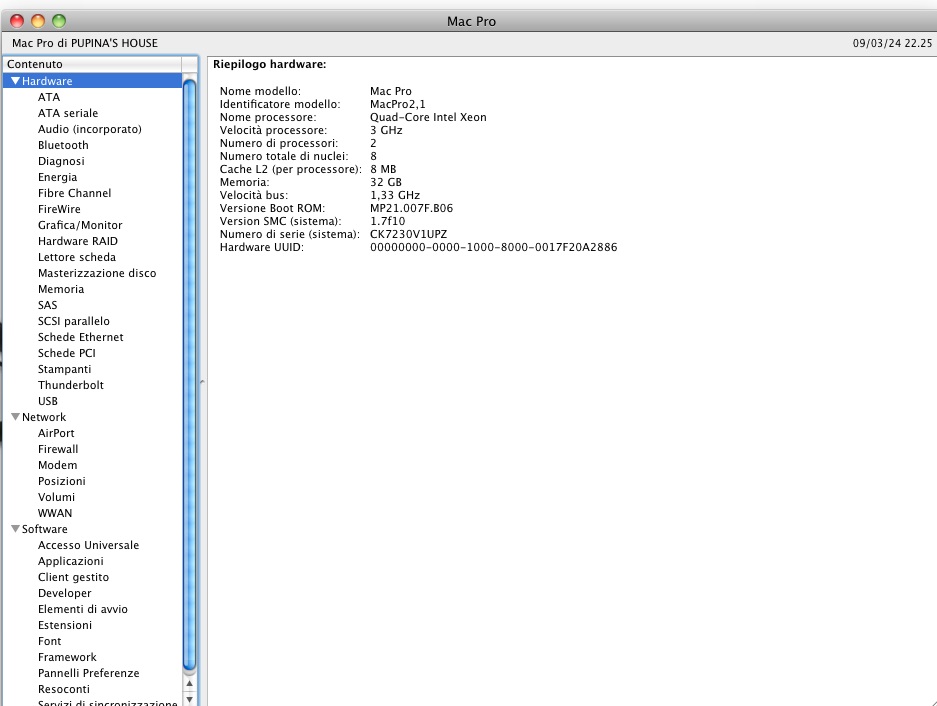937x706 pixels.
Task: Click the green zoom window button
Action: click(x=59, y=20)
